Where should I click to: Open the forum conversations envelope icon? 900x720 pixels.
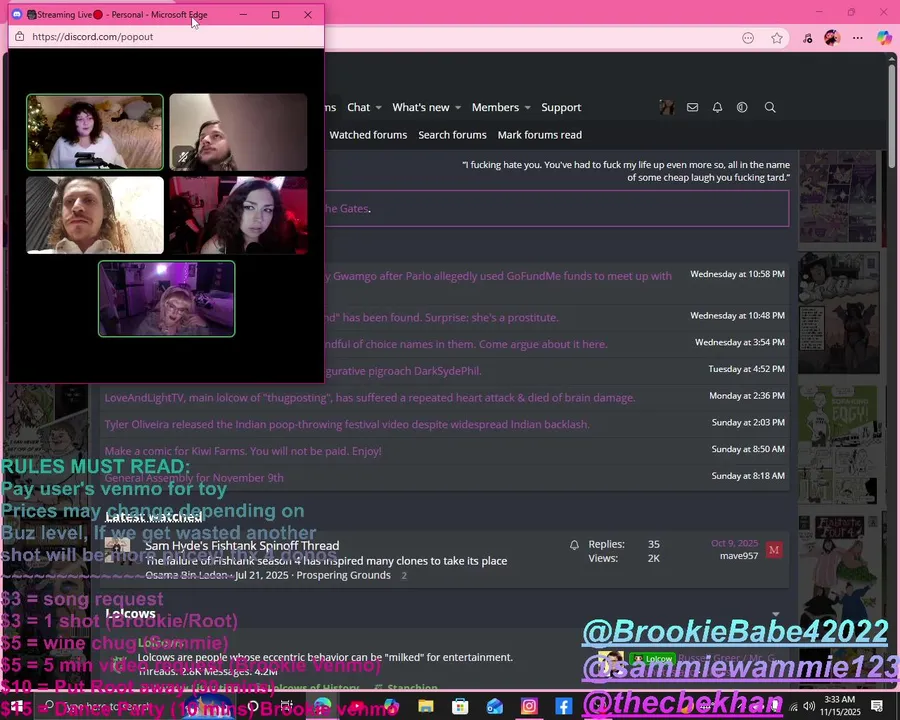(x=692, y=107)
